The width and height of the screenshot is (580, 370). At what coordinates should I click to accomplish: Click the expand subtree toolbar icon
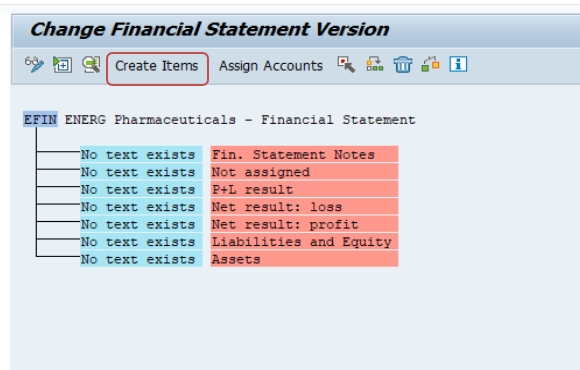[x=63, y=65]
